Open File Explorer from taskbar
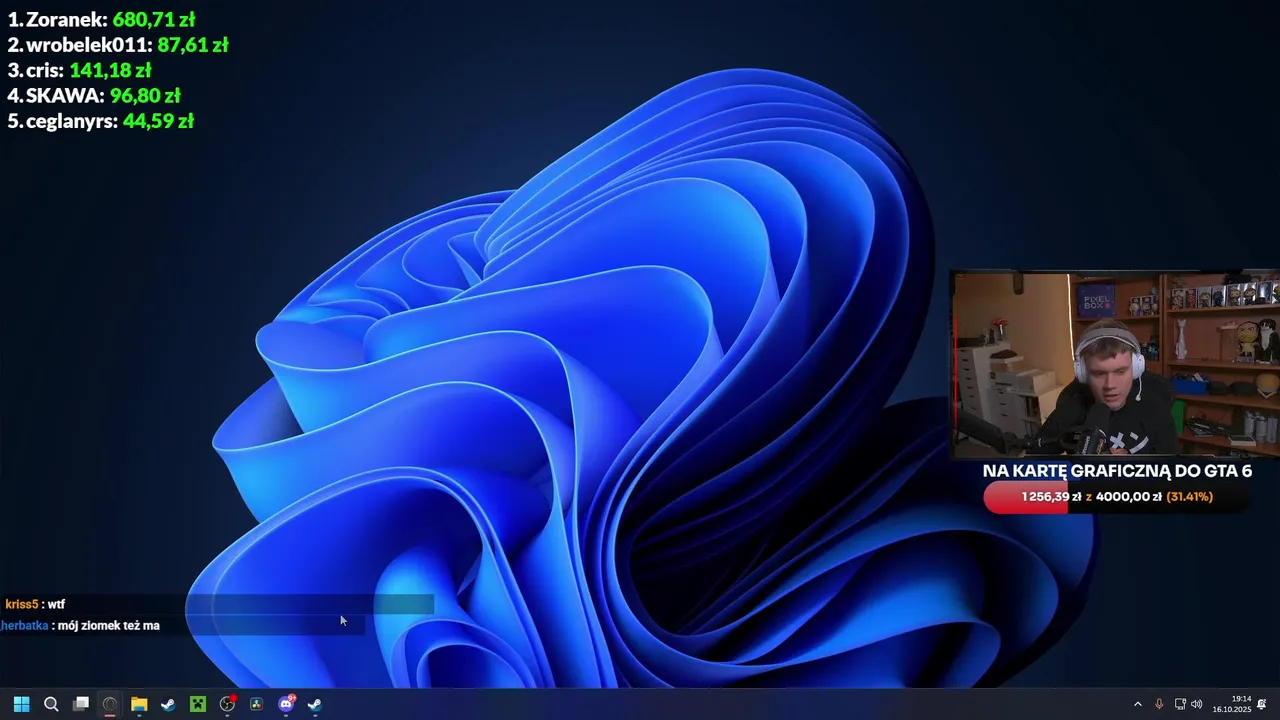Viewport: 1280px width, 720px height. [x=139, y=704]
